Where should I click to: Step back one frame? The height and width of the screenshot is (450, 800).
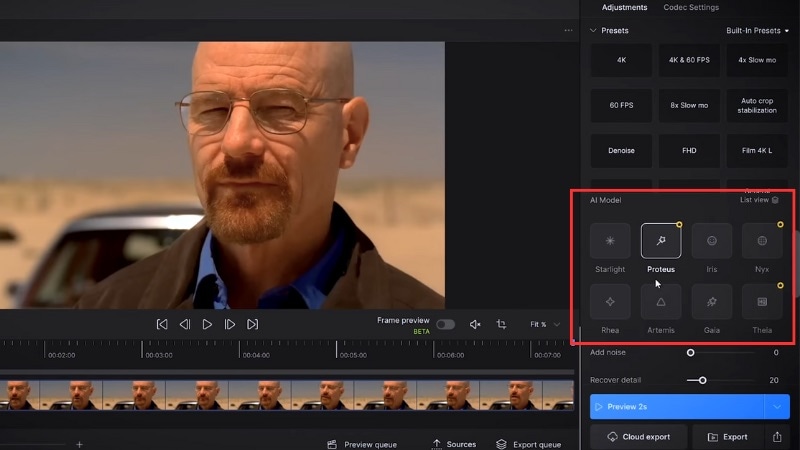(185, 324)
